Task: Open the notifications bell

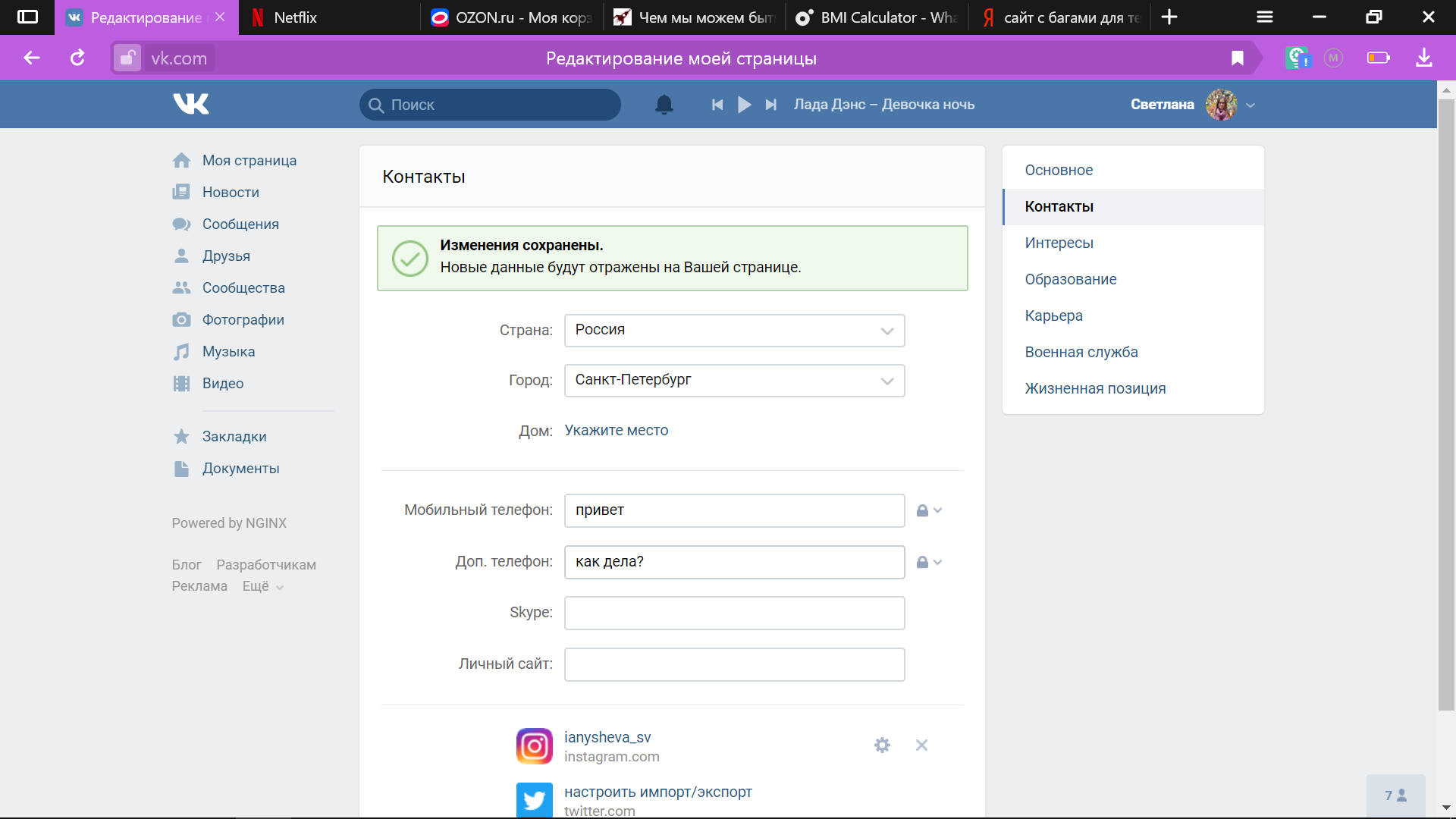Action: (664, 105)
